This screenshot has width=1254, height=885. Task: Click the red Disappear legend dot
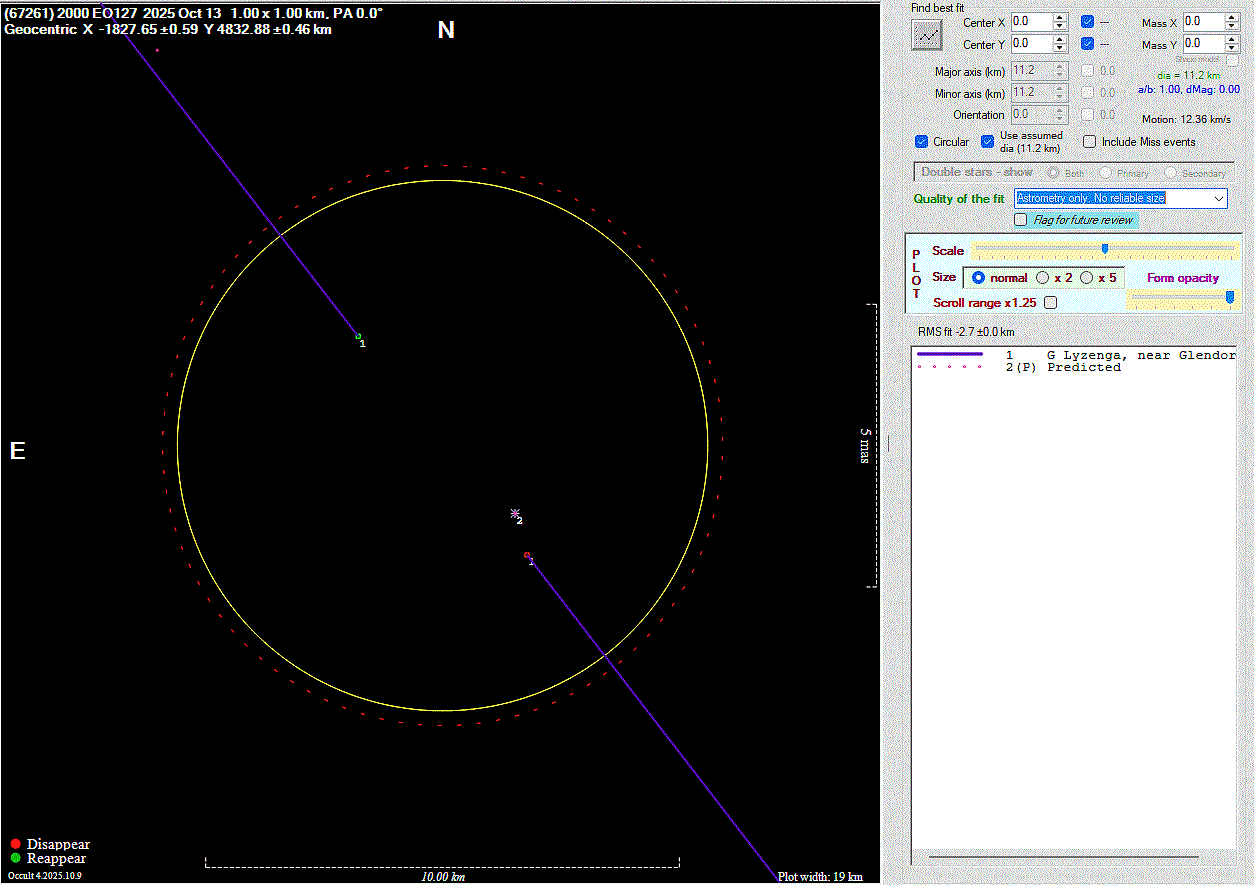[15, 844]
